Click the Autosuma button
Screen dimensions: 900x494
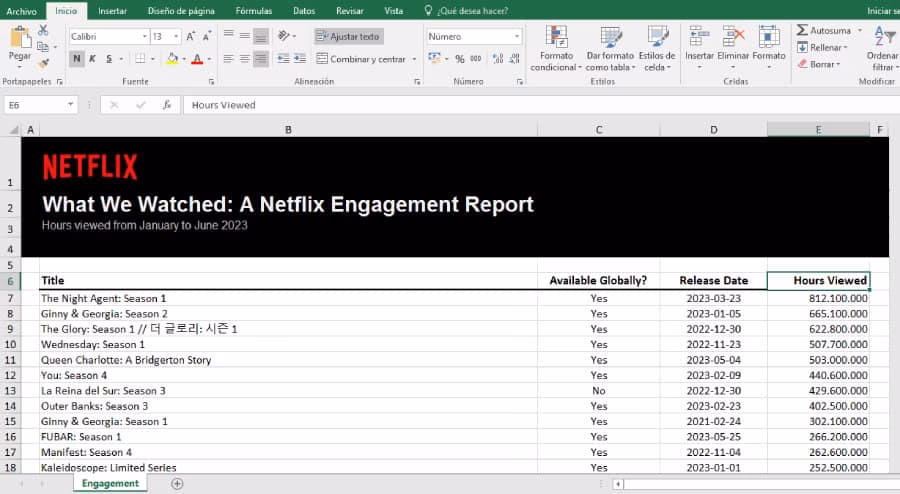click(x=824, y=30)
